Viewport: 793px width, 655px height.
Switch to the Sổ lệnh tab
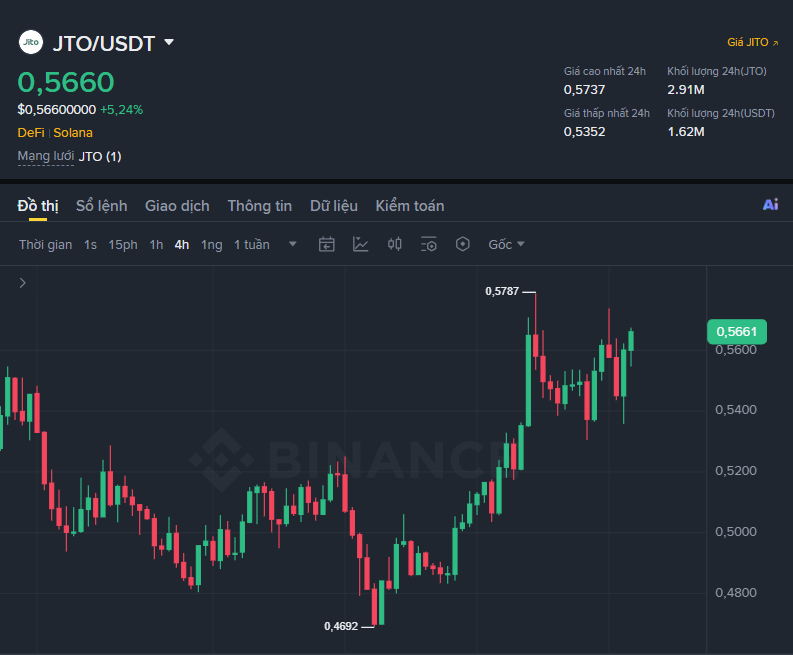(101, 206)
